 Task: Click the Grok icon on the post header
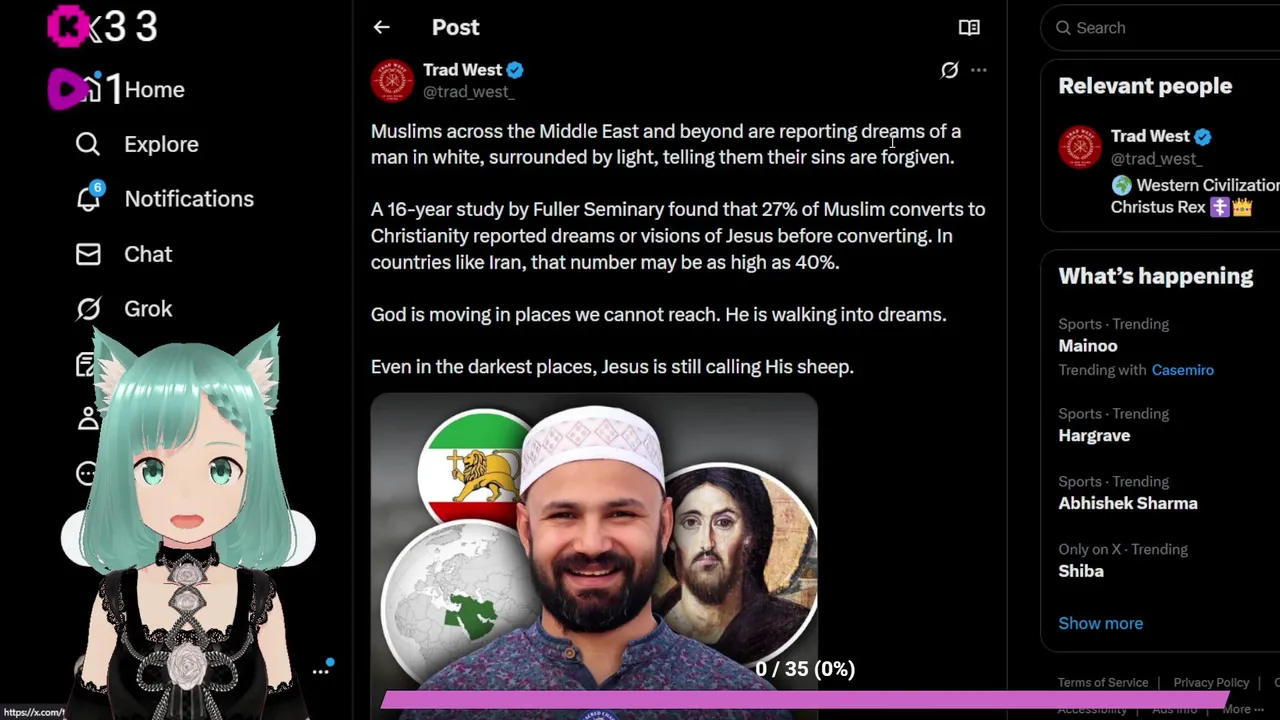(949, 70)
